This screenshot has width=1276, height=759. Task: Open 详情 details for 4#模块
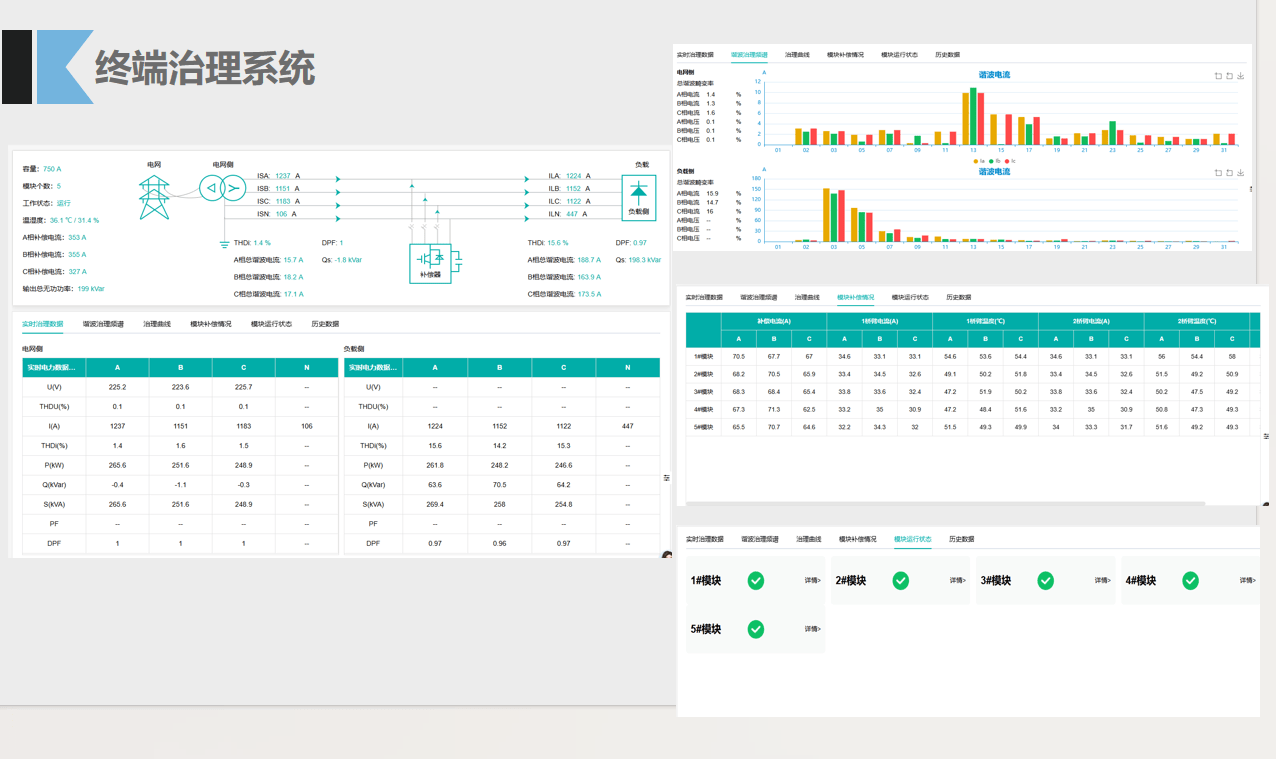tap(1248, 580)
